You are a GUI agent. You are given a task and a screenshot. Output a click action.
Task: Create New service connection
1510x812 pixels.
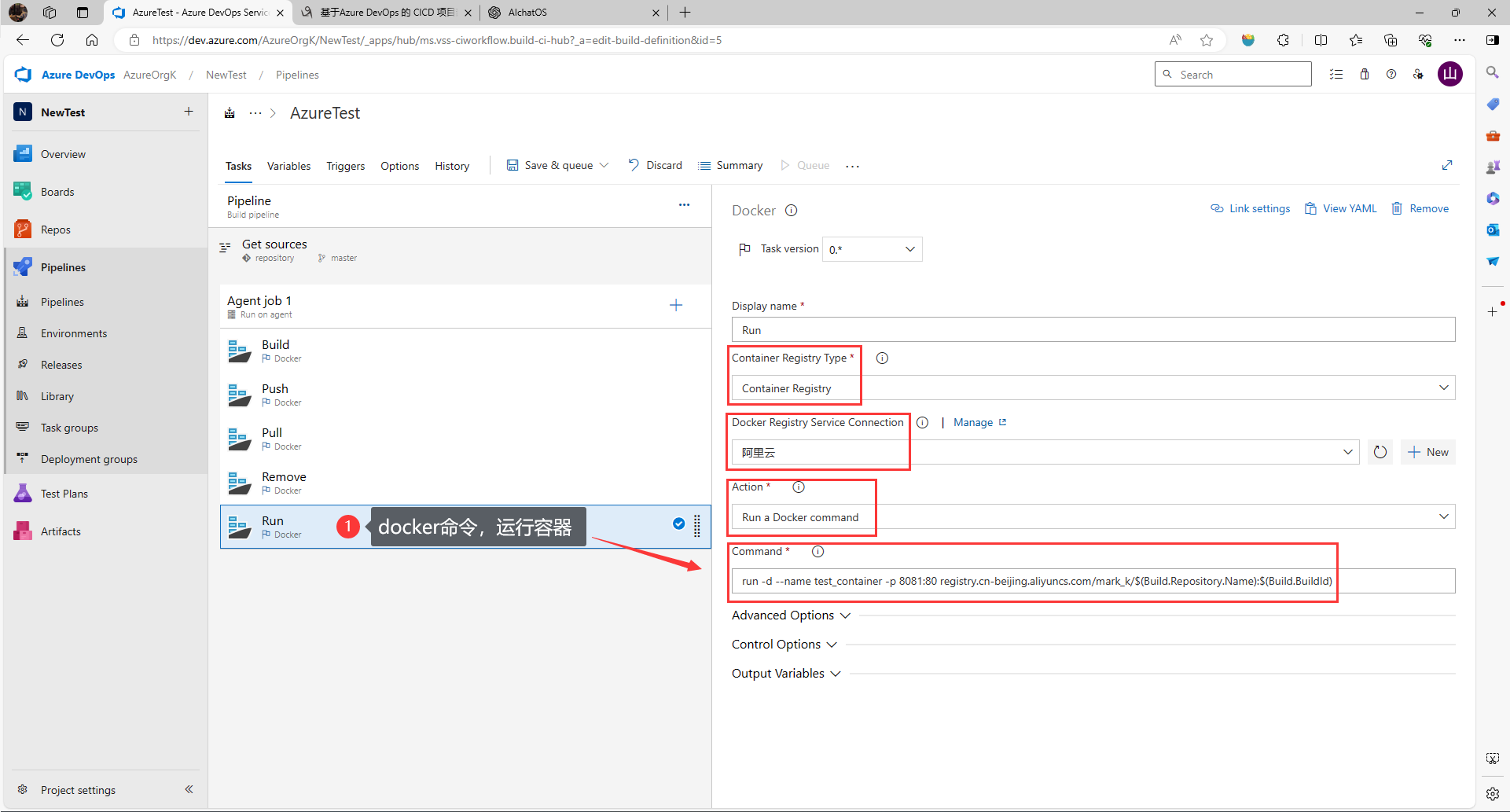pos(1428,452)
